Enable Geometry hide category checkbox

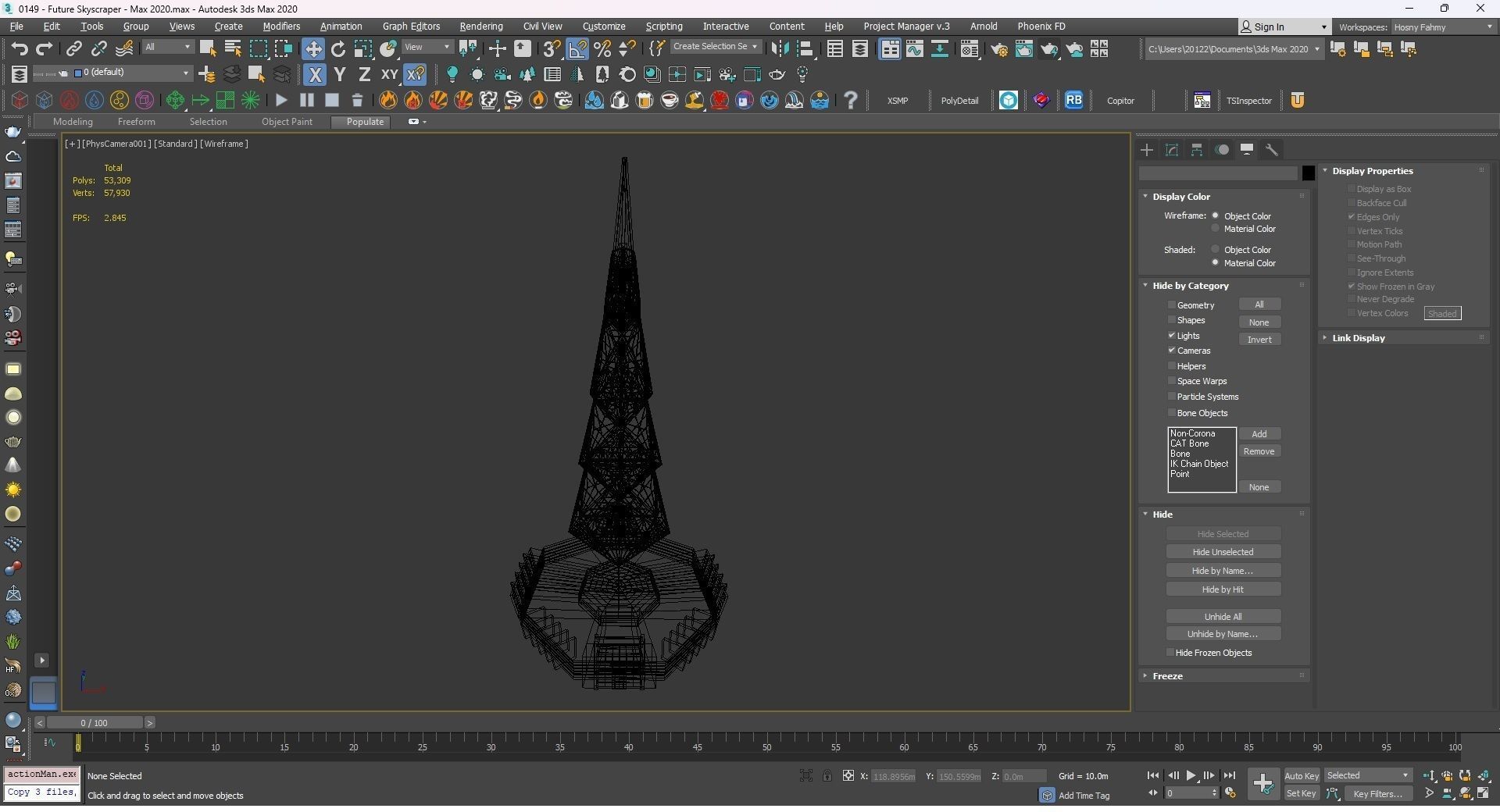click(x=1172, y=304)
